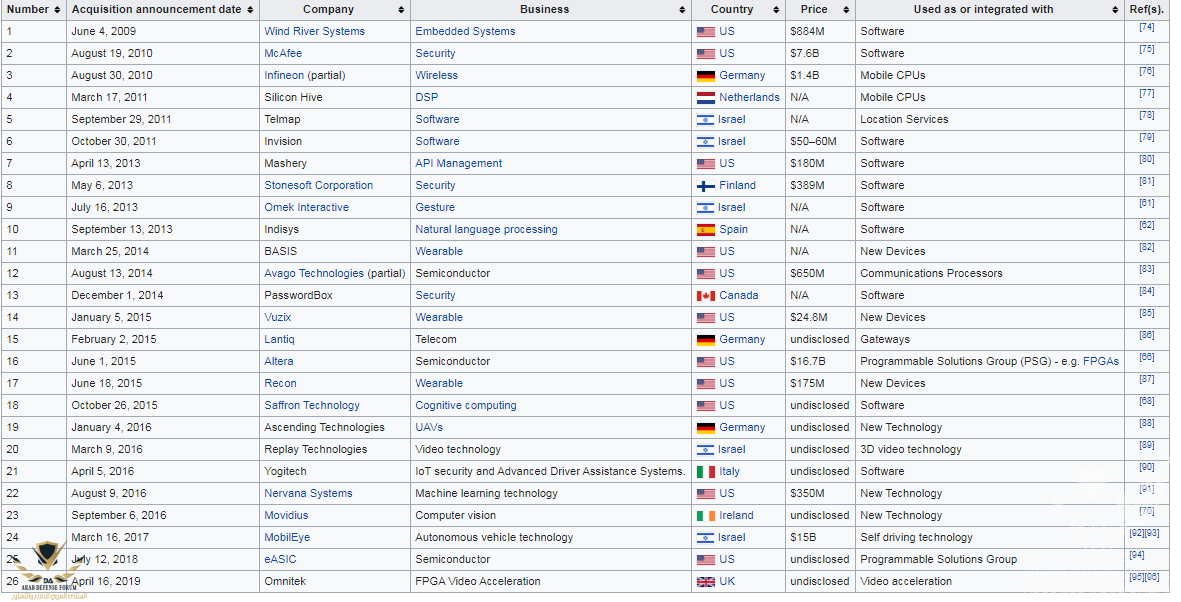
Task: Click the German flag in the Ascending Technologies row
Action: [706, 428]
